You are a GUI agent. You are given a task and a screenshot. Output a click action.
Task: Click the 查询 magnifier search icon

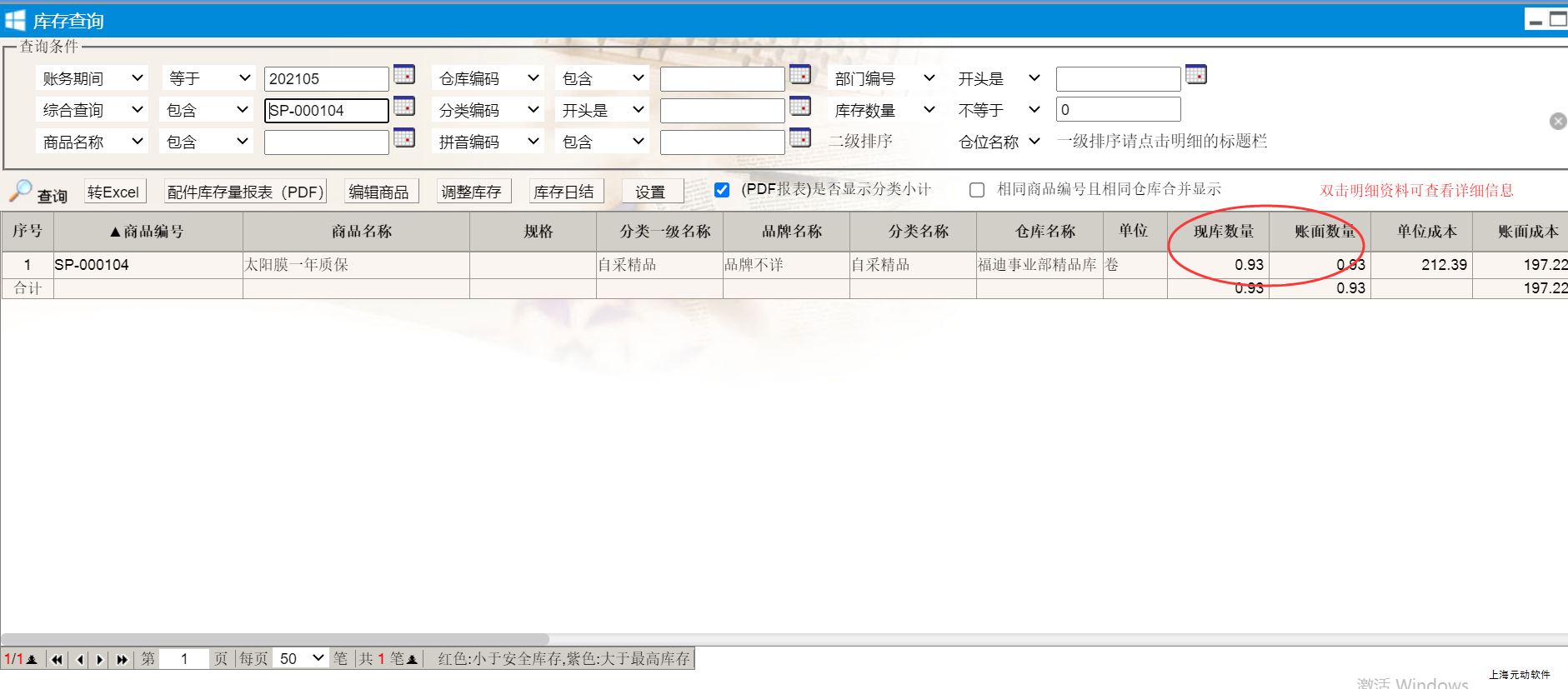(x=21, y=192)
